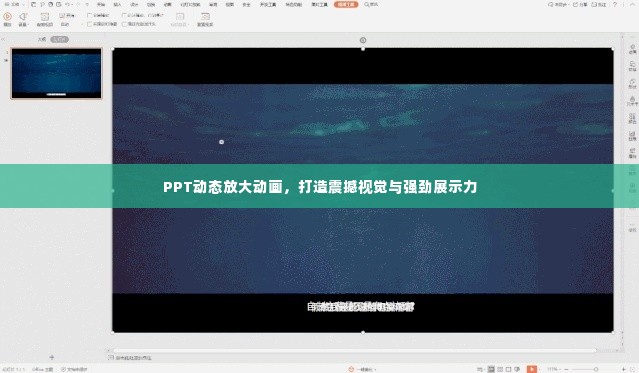639x373 pixels.
Task: Select the highlighted Video Tools (视频工具) tab
Action: tap(346, 4)
